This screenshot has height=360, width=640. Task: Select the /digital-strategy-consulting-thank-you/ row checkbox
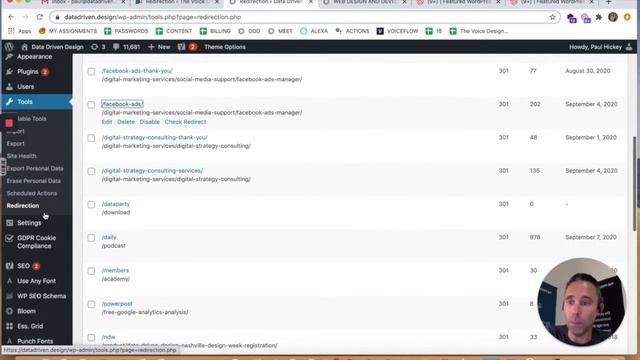91,138
